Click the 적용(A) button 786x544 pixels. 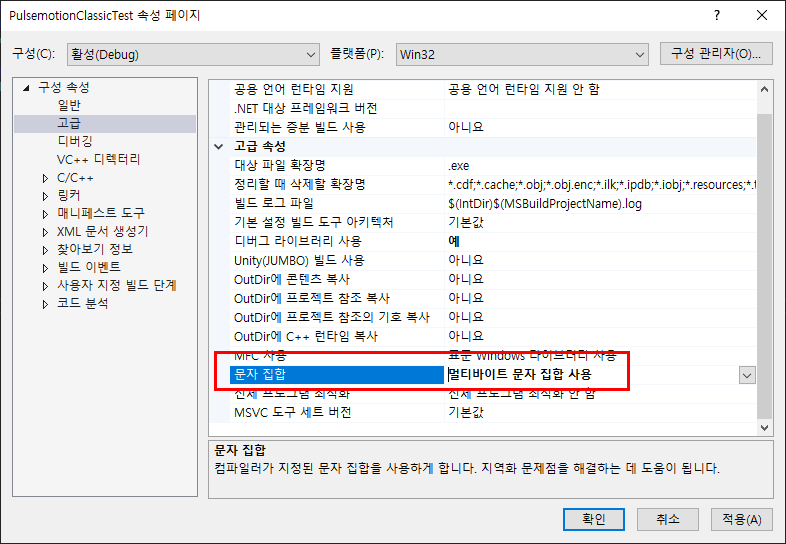[741, 519]
